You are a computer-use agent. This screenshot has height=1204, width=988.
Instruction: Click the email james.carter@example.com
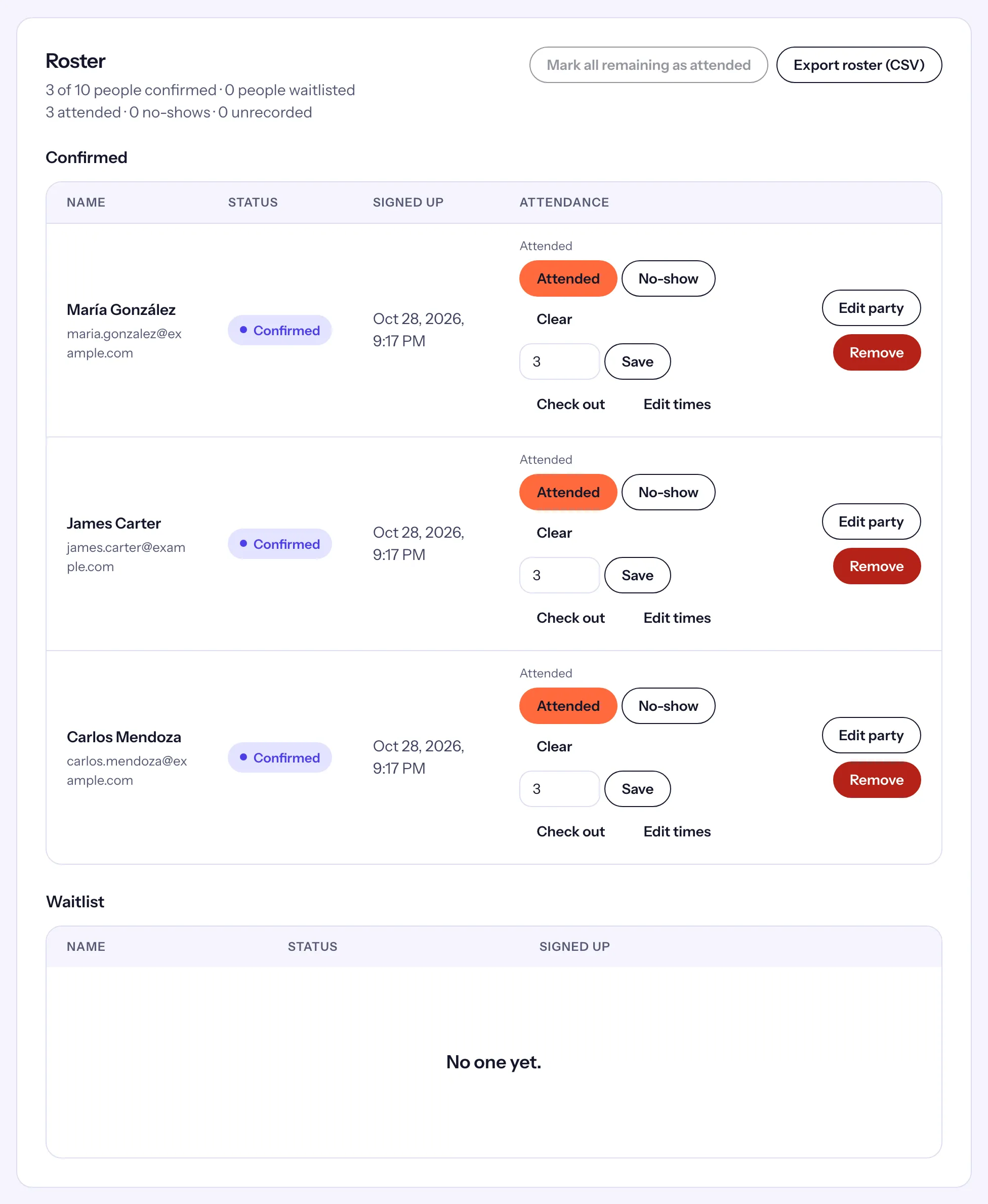126,557
